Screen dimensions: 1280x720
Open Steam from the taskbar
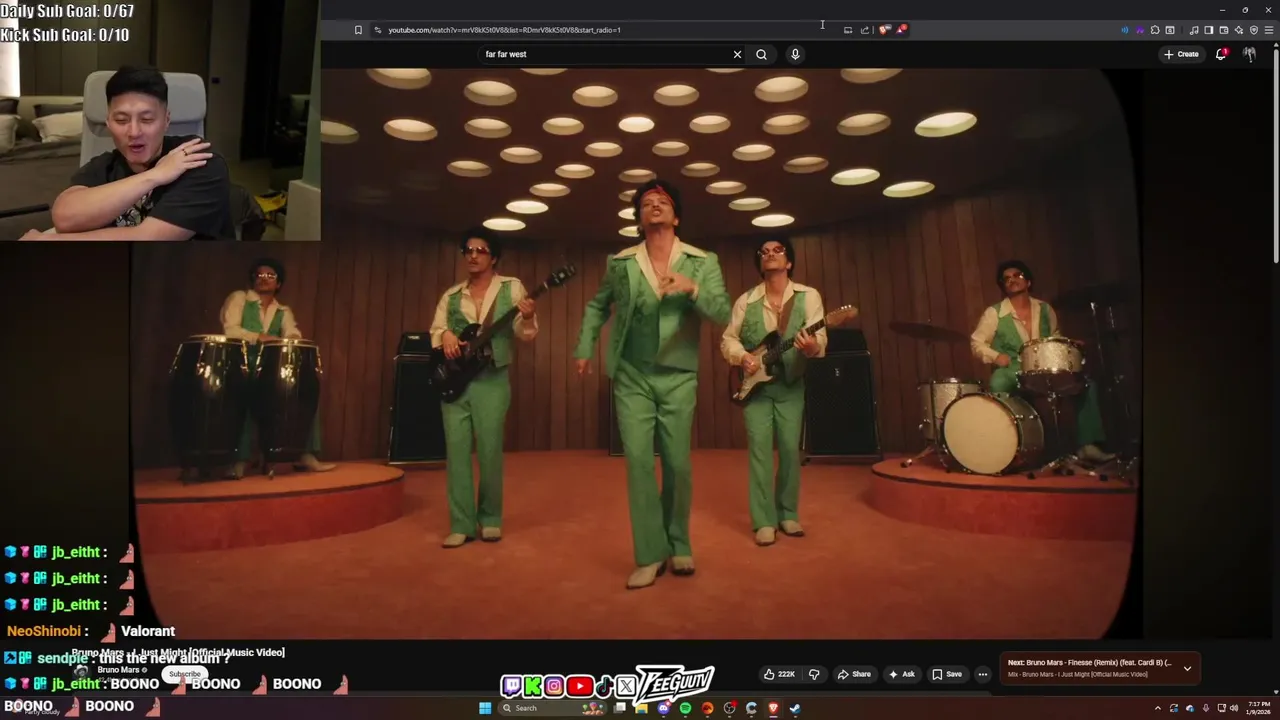[795, 708]
